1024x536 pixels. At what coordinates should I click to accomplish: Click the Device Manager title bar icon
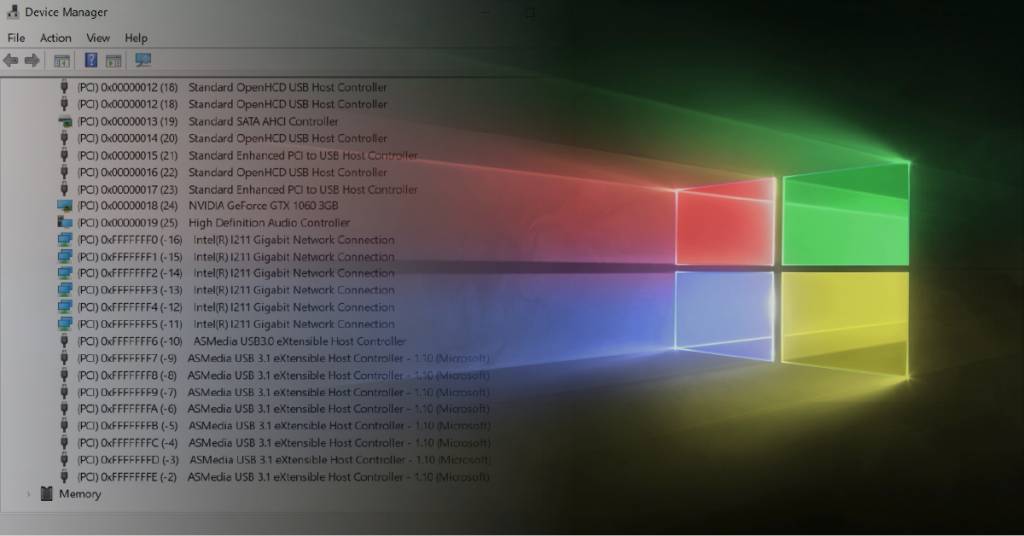point(12,12)
